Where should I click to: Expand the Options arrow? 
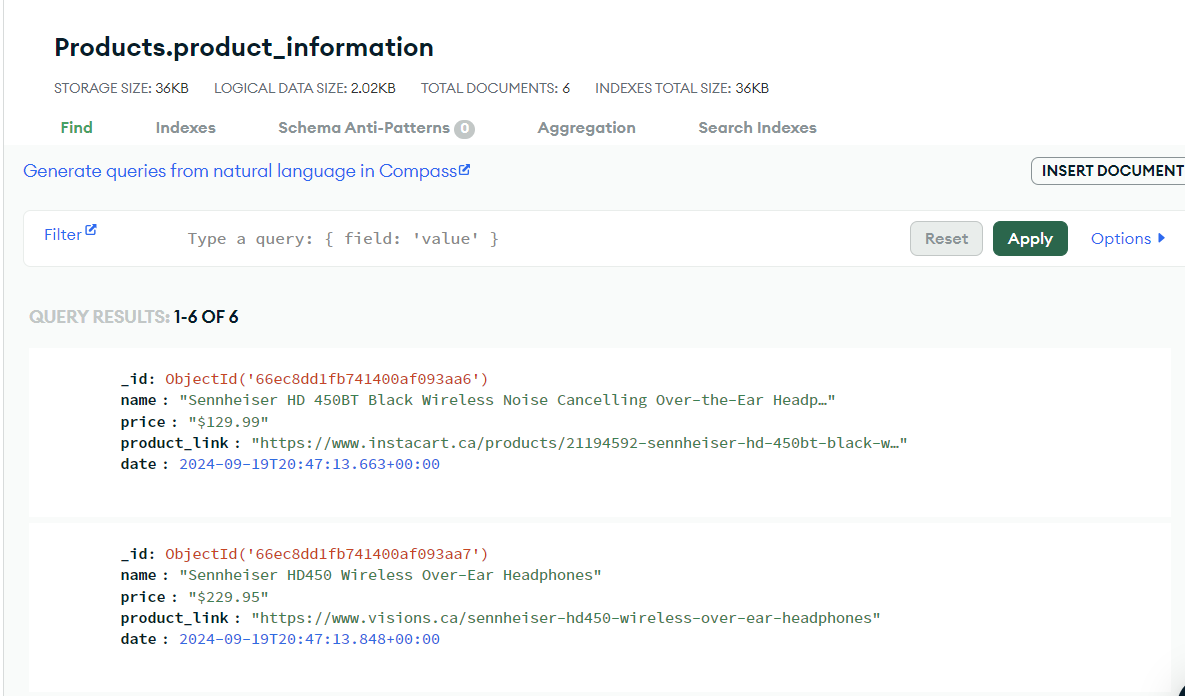1161,238
